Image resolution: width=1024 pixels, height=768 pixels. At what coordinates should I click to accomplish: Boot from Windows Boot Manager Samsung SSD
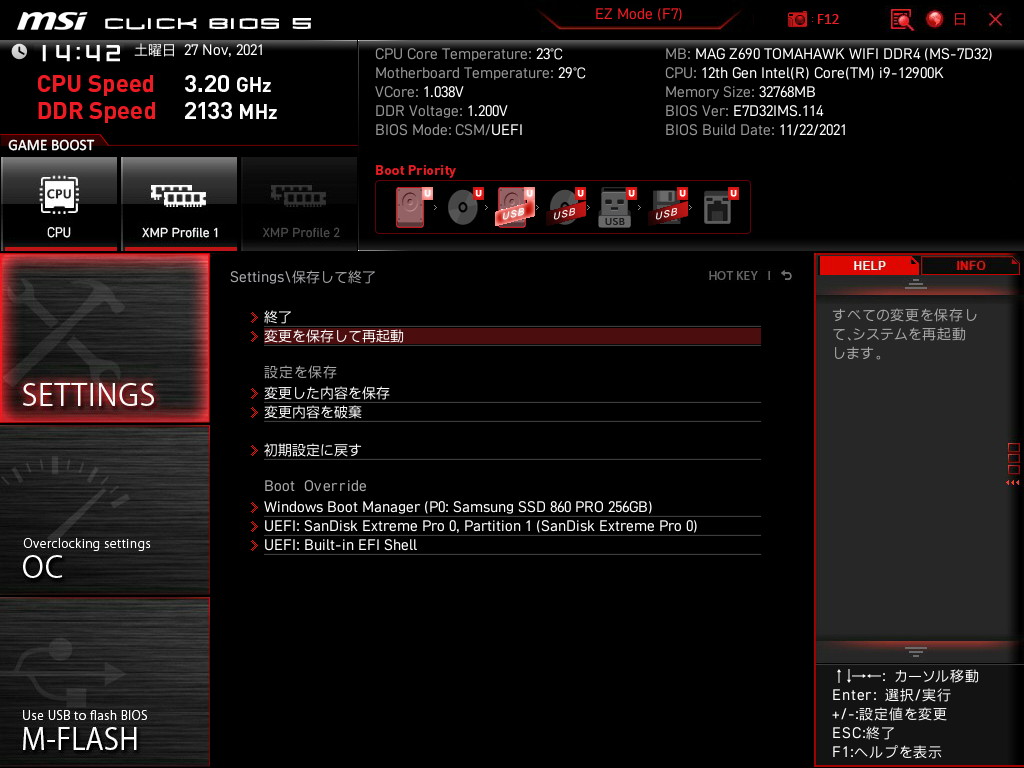tap(457, 507)
